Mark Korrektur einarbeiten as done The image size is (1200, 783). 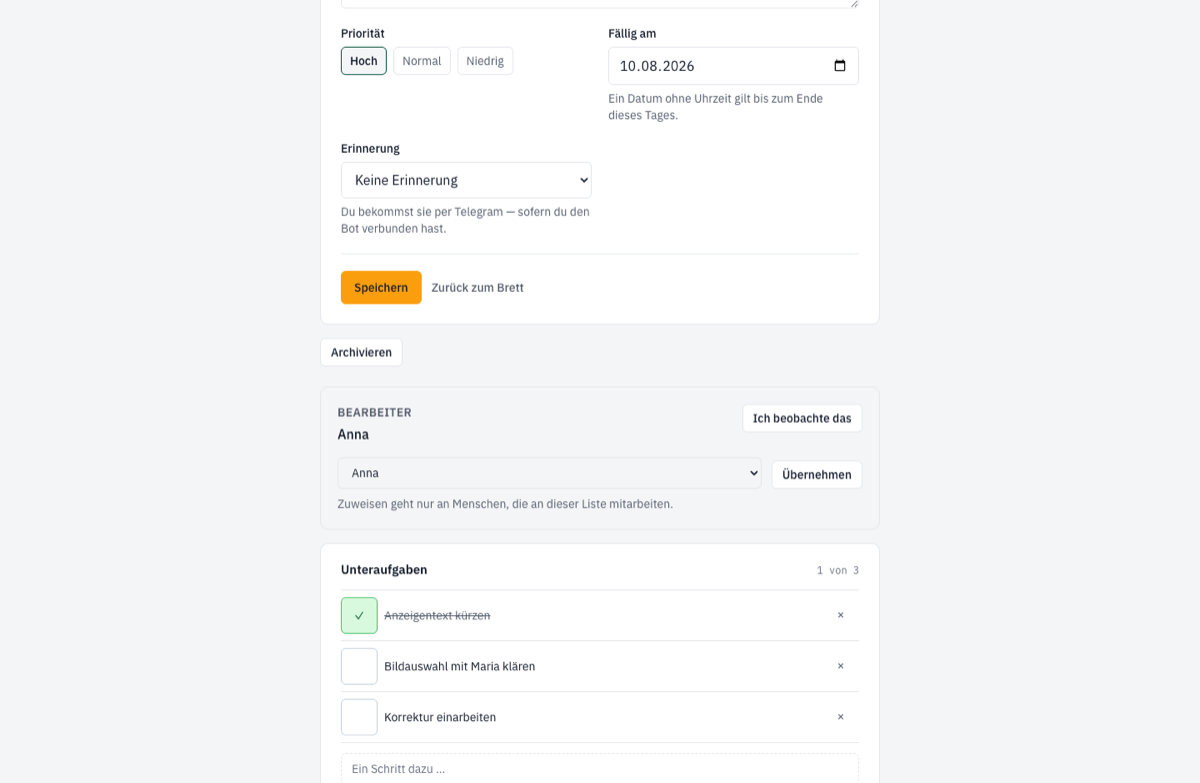click(359, 717)
